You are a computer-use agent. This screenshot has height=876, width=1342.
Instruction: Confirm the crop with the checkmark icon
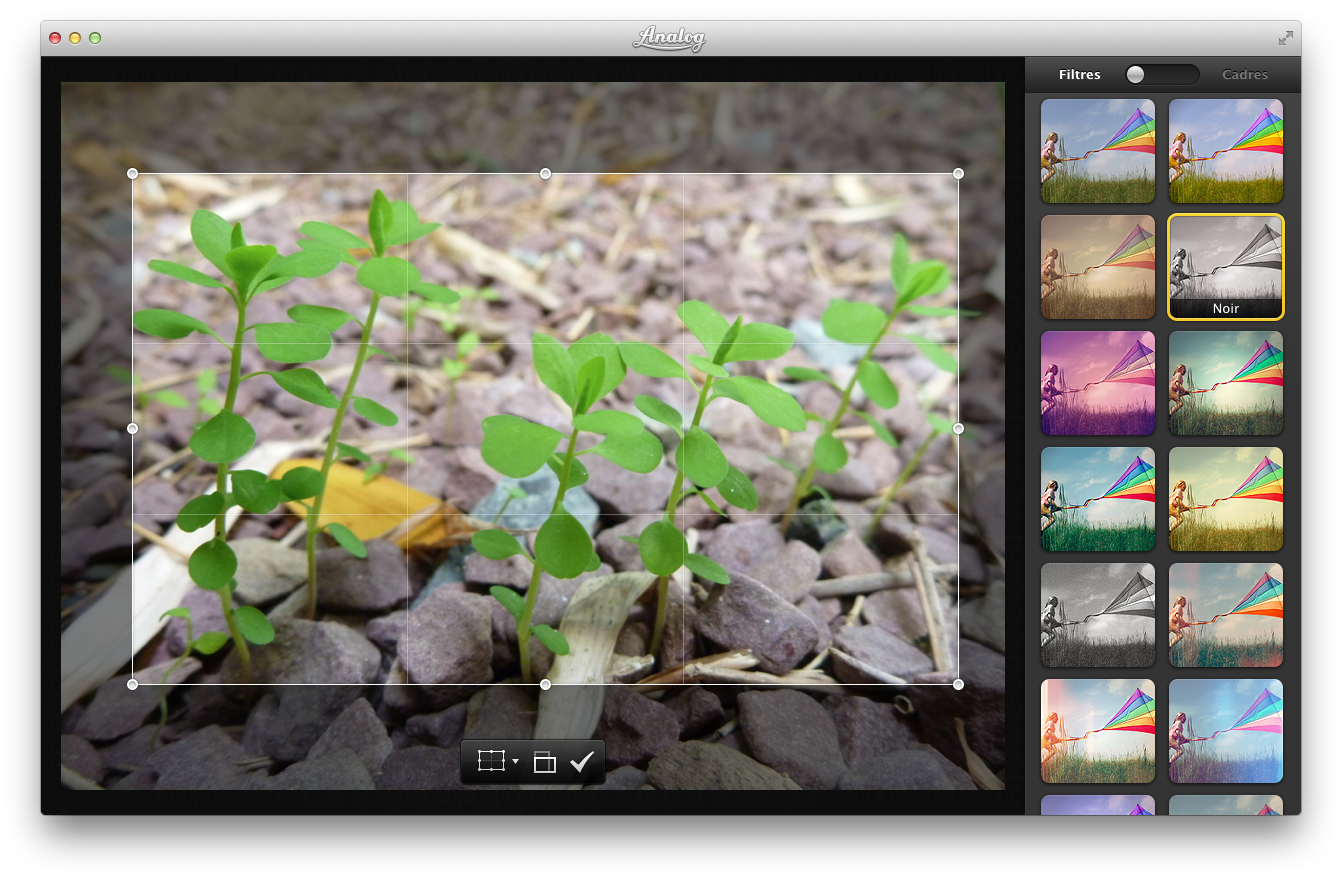pyautogui.click(x=581, y=762)
